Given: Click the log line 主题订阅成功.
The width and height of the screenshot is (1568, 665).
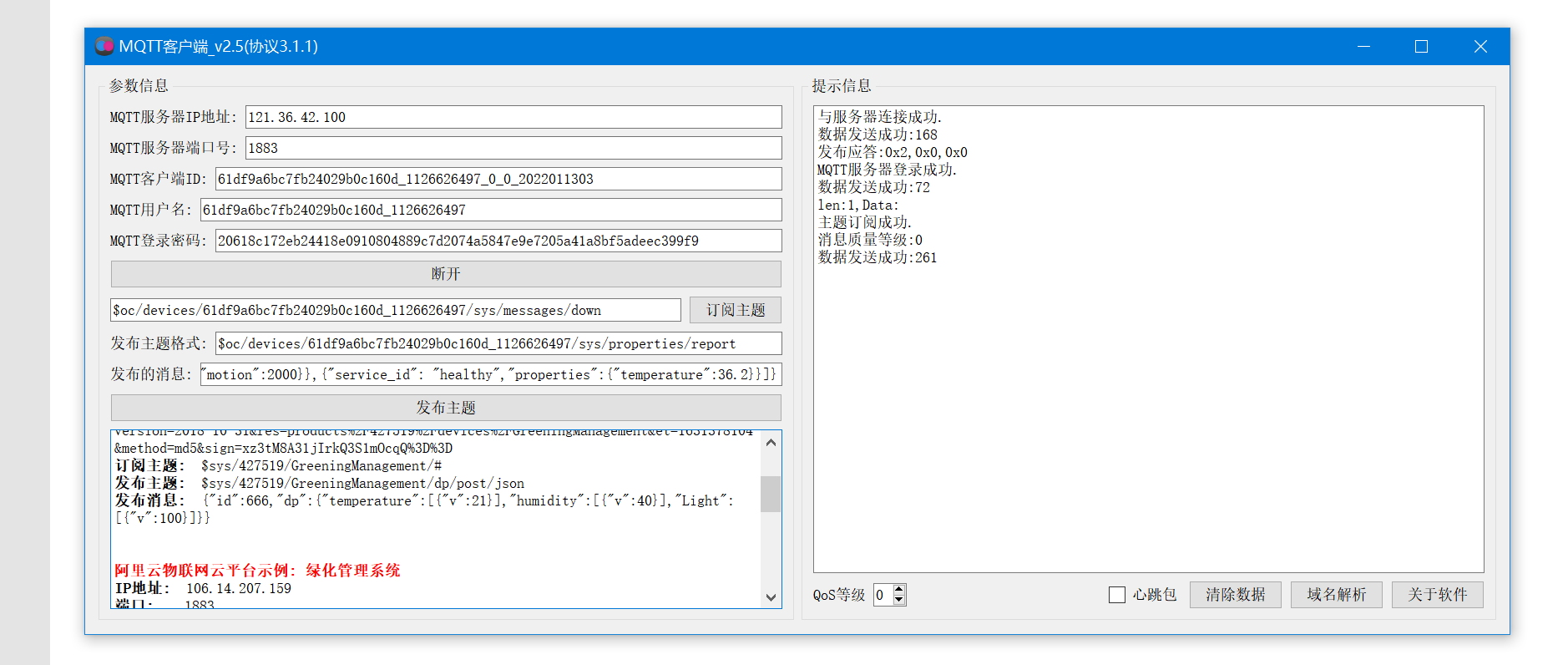Looking at the screenshot, I should coord(865,222).
